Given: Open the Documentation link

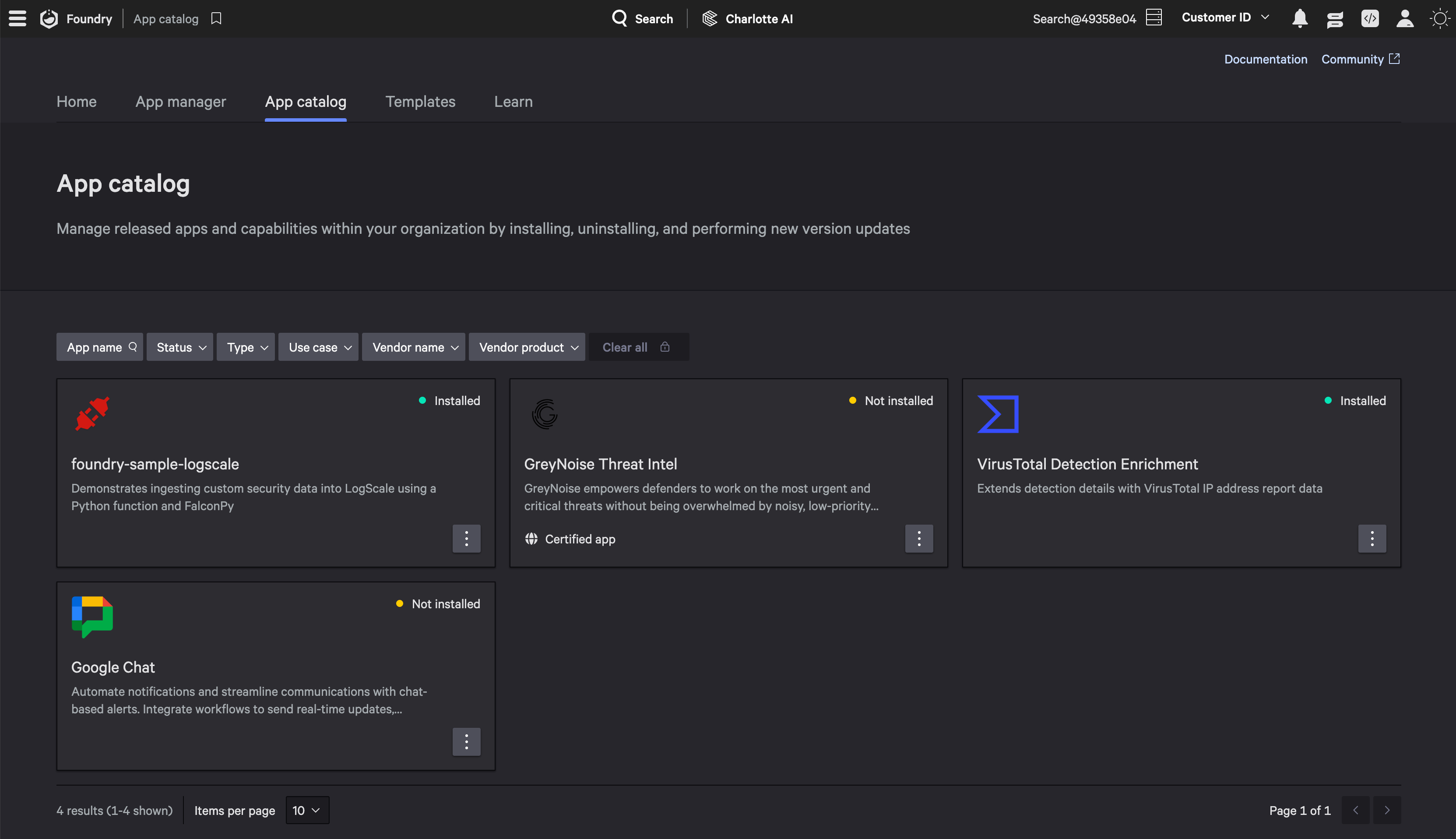Looking at the screenshot, I should (x=1266, y=59).
